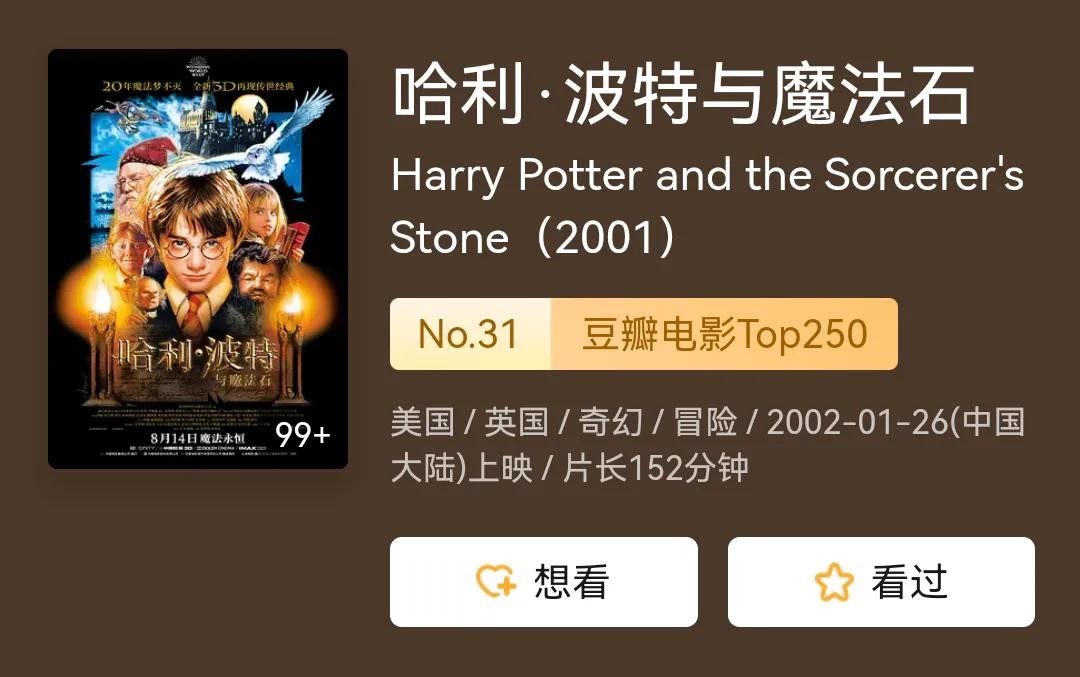Tap the Chinese title 哈利·波特与魔法石
Viewport: 1080px width, 677px height.
[683, 94]
